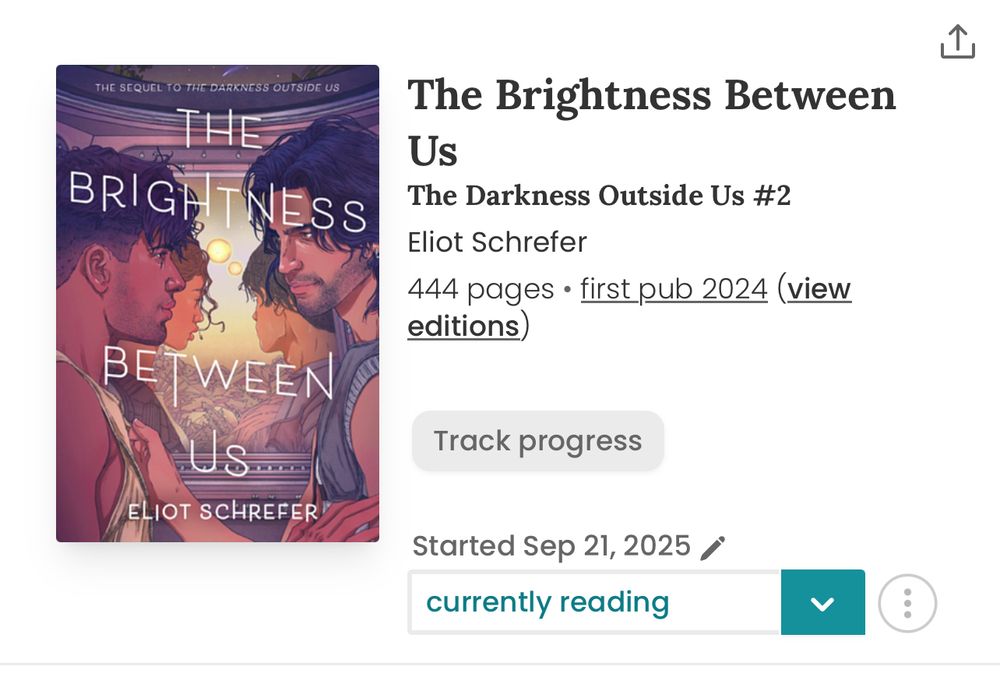Click the share icon at top right
The image size is (1000, 674).
click(x=957, y=42)
